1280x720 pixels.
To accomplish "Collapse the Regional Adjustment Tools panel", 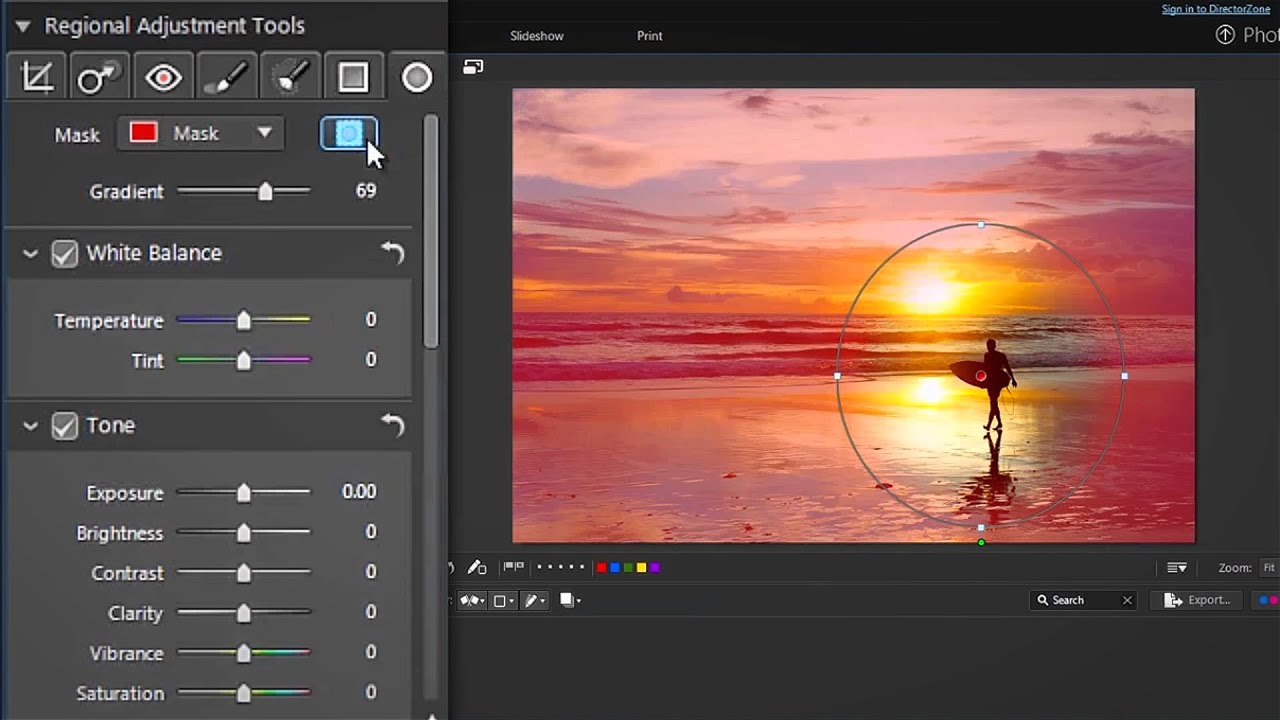I will click(22, 26).
